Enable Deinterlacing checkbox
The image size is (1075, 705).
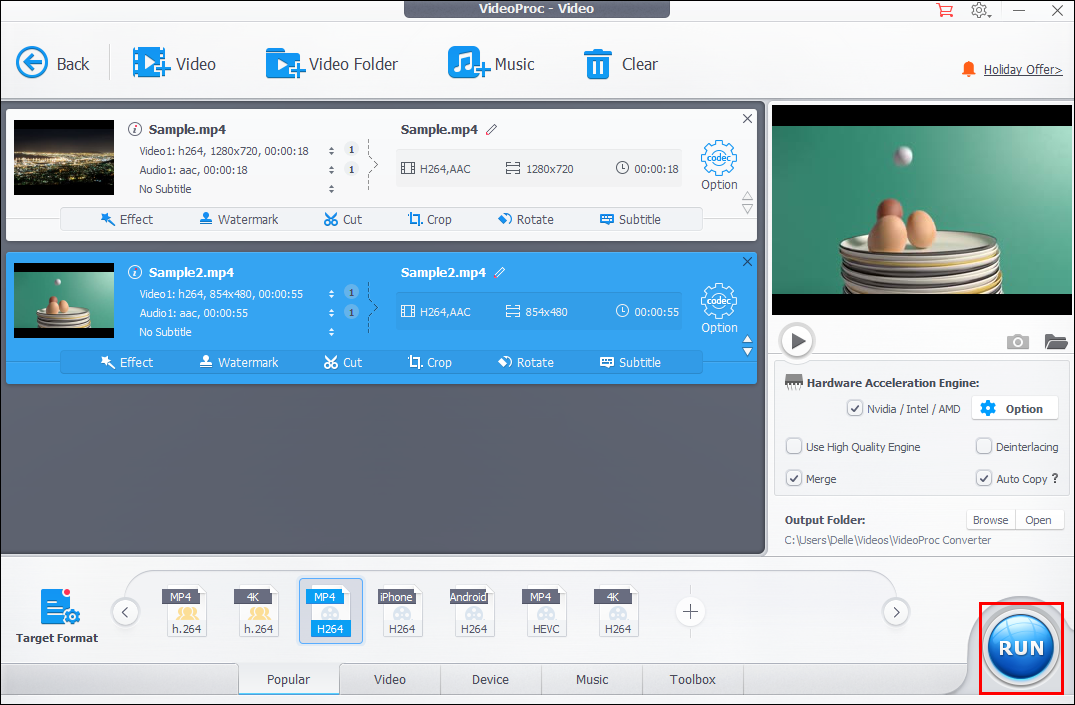pyautogui.click(x=984, y=446)
